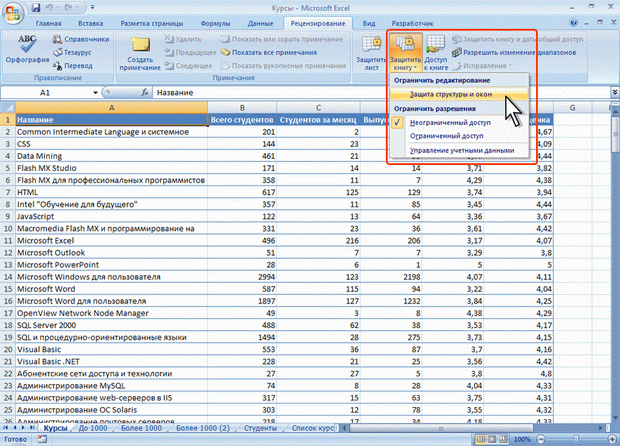Switch to sheet До 1000
This screenshot has height=446, width=620.
[x=93, y=428]
